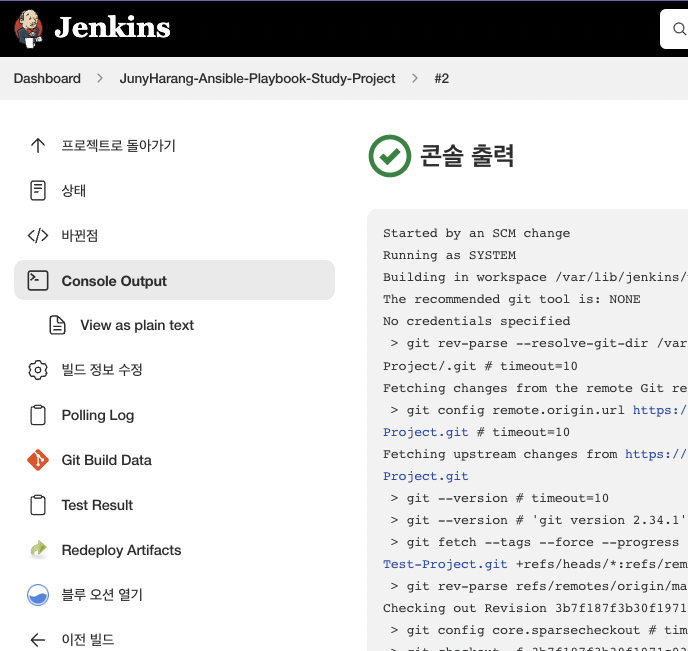The image size is (688, 651).
Task: Click the Test Result clipboard icon
Action: [x=38, y=505]
